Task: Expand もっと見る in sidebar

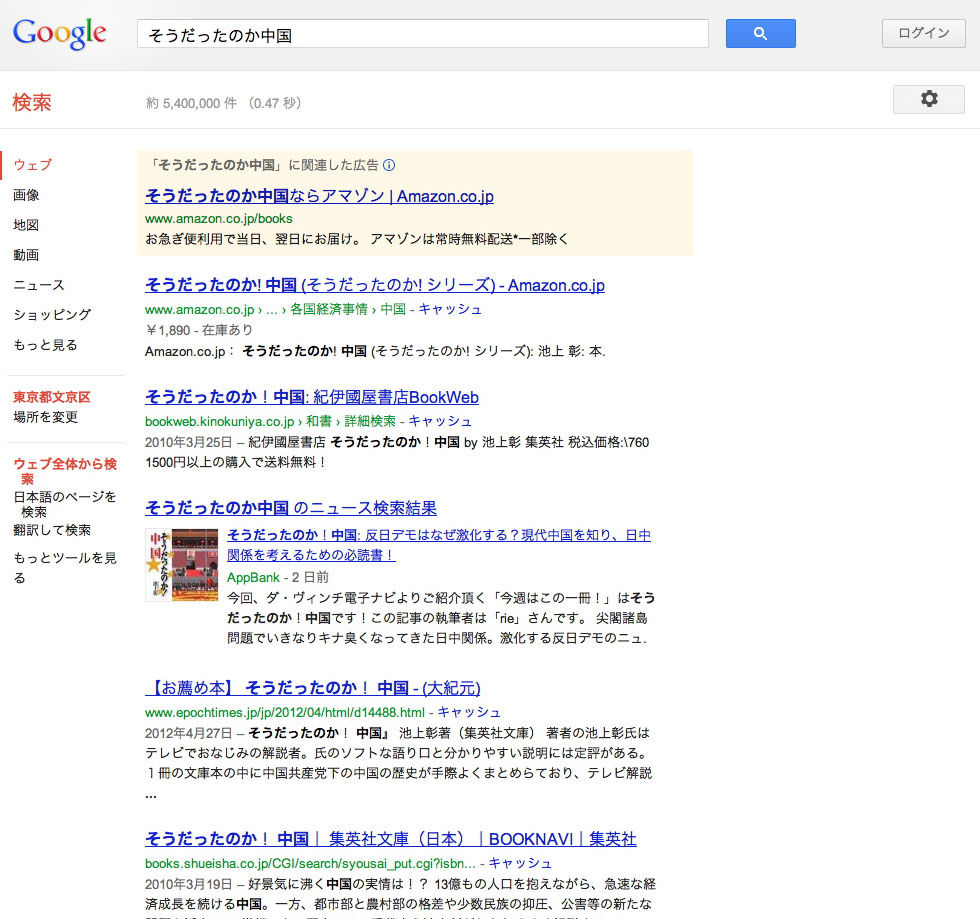Action: [46, 345]
